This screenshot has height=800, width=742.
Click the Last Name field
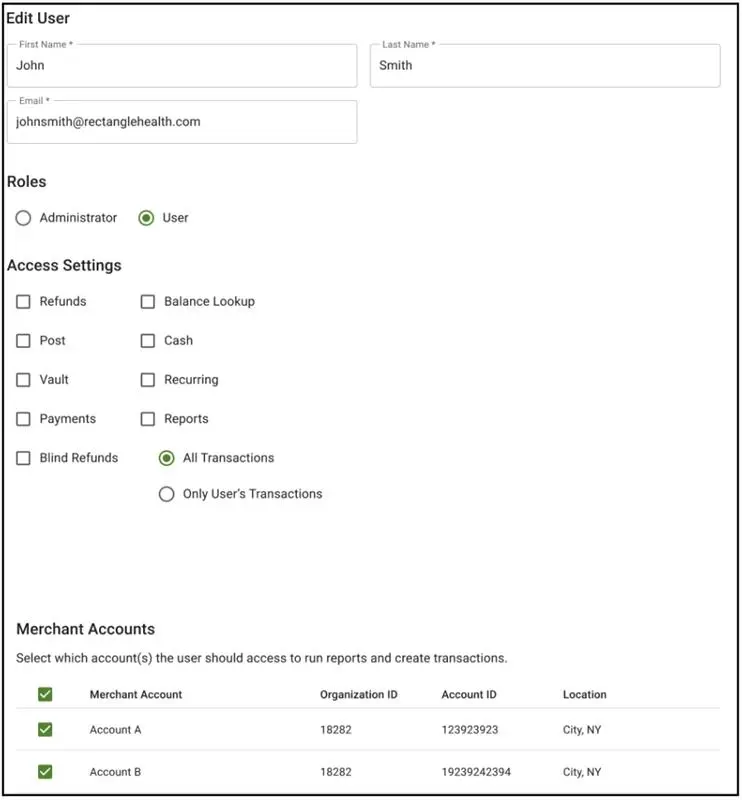coord(545,65)
